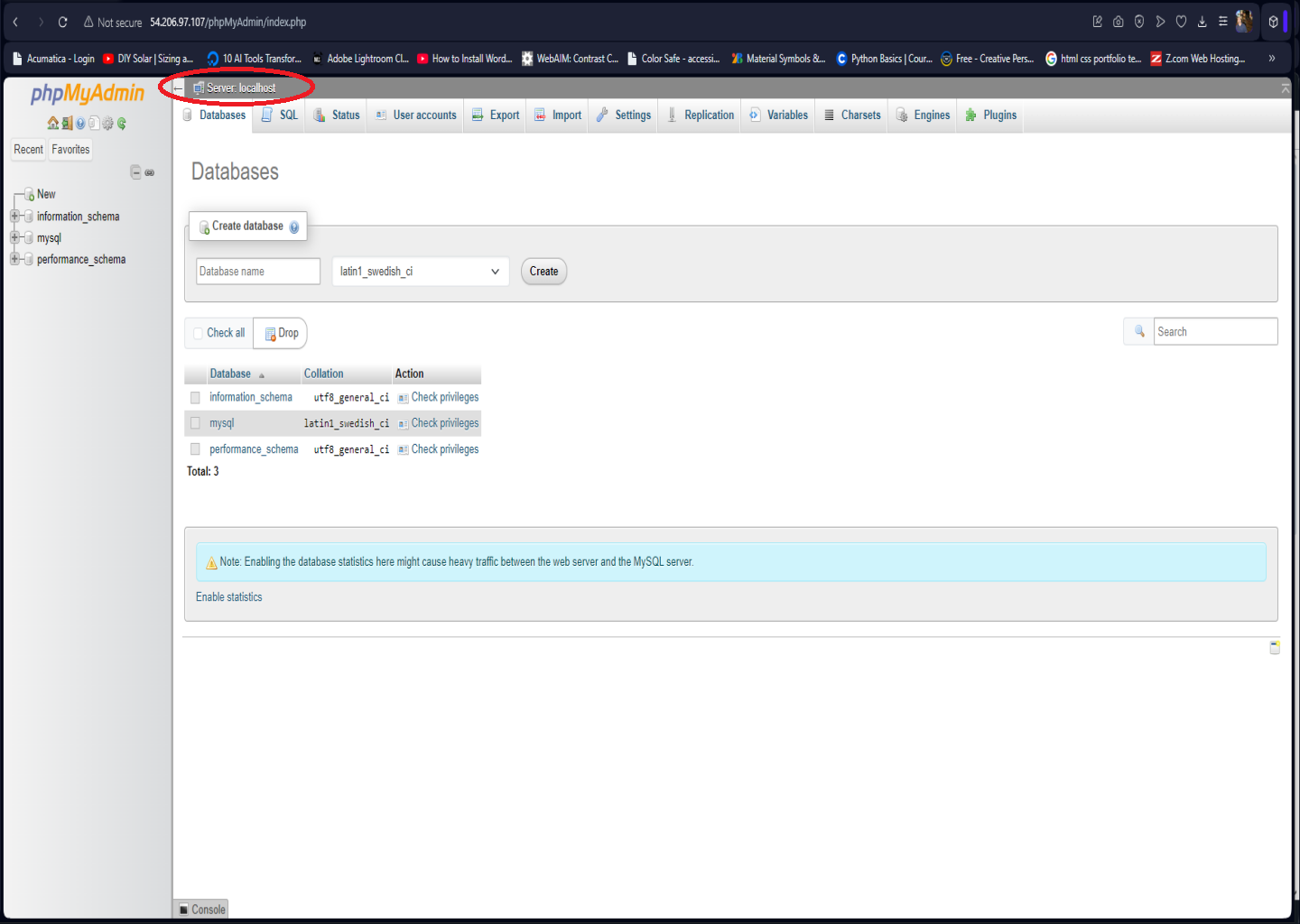
Task: Click the database Search input field
Action: 1215,332
